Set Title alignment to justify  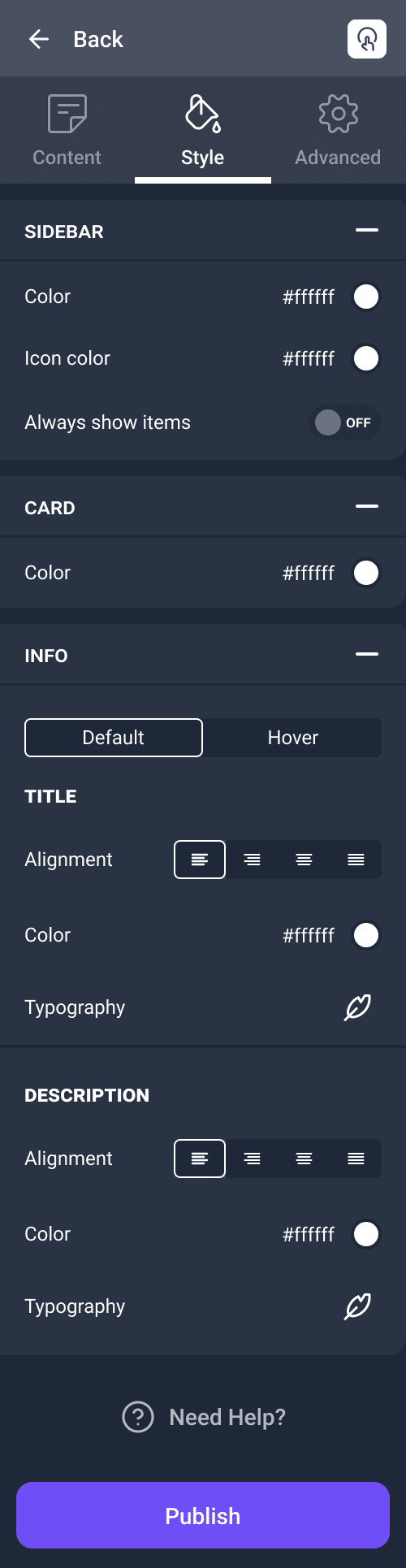(356, 860)
